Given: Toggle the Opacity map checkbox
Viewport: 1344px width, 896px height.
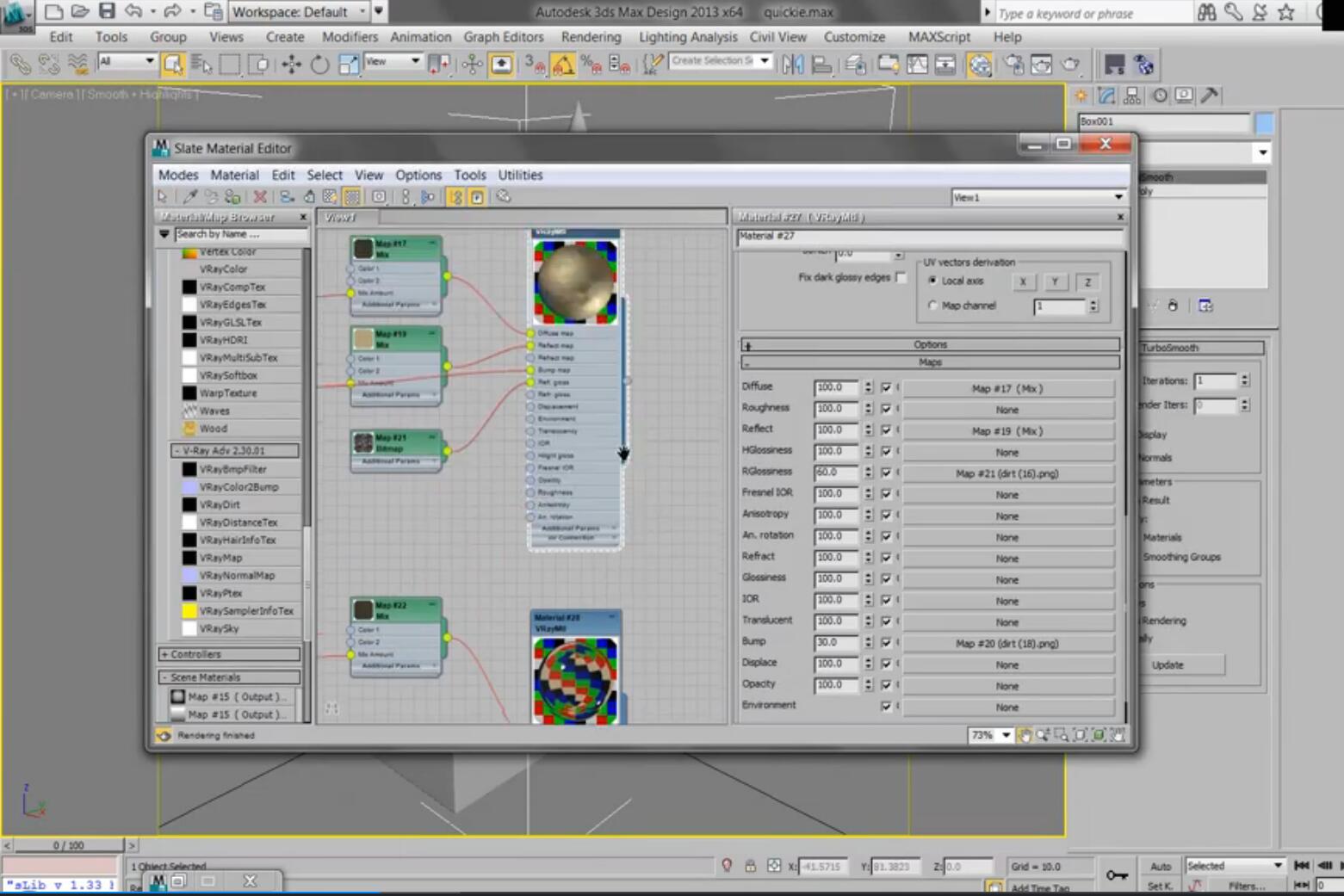Looking at the screenshot, I should [886, 684].
